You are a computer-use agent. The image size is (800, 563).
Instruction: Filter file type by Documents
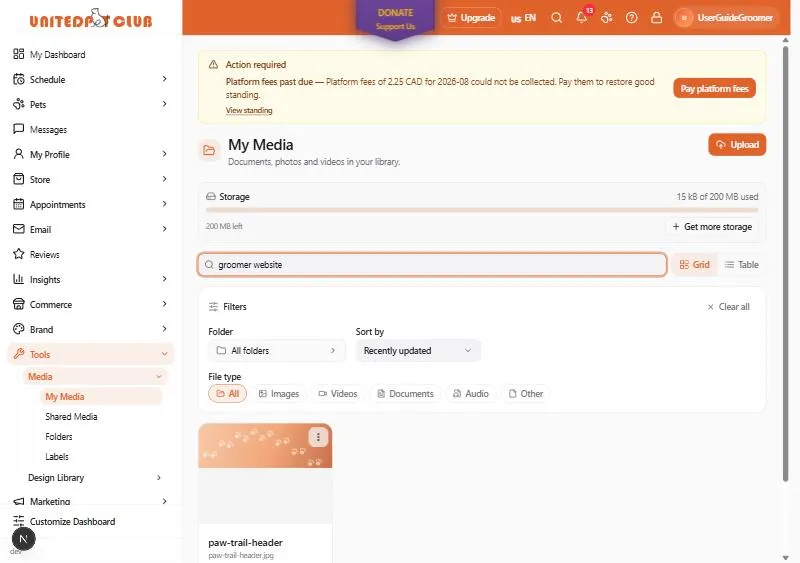click(x=405, y=394)
